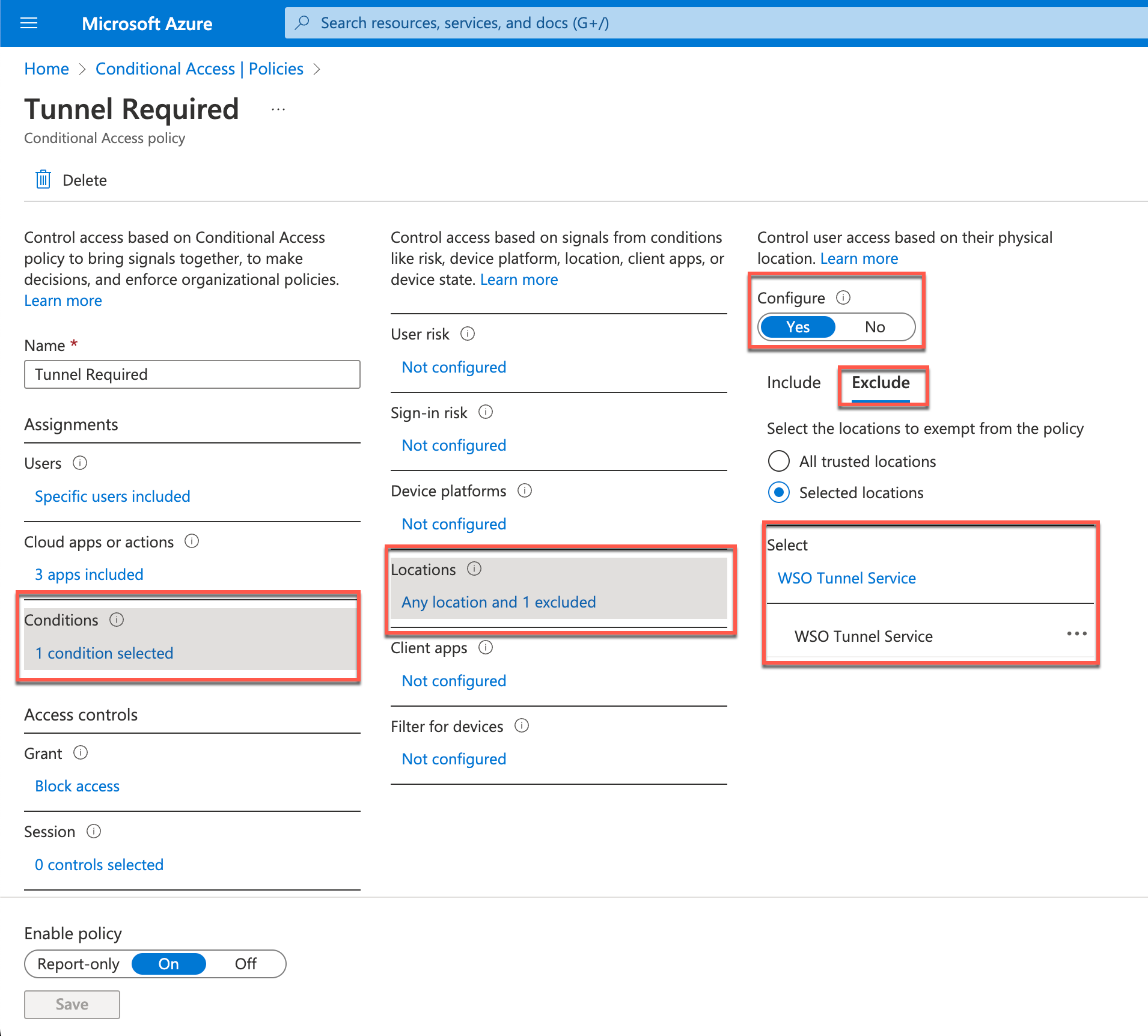Image resolution: width=1148 pixels, height=1036 pixels.
Task: Set the Configure toggle to No
Action: (874, 326)
